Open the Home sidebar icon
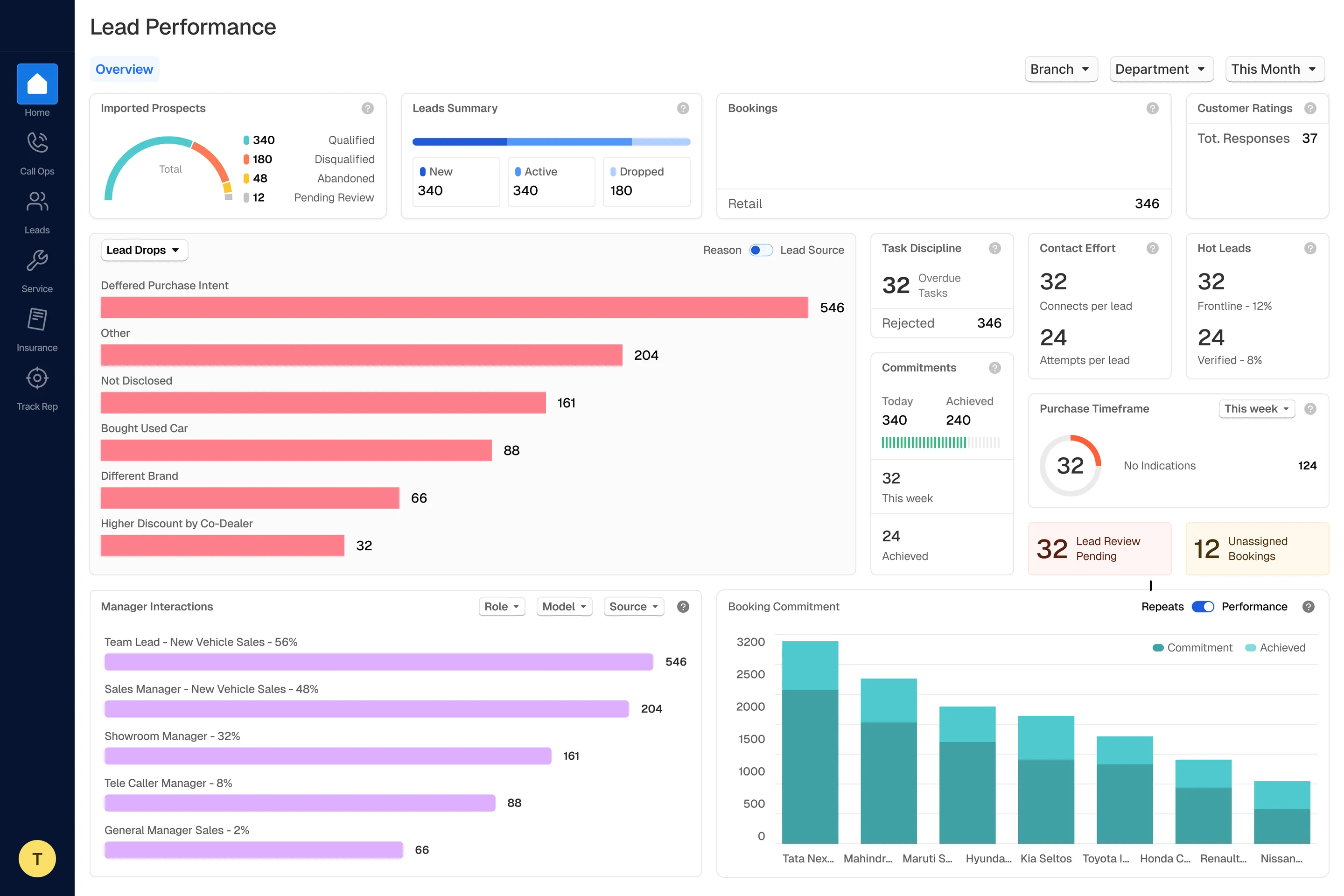 tap(37, 84)
